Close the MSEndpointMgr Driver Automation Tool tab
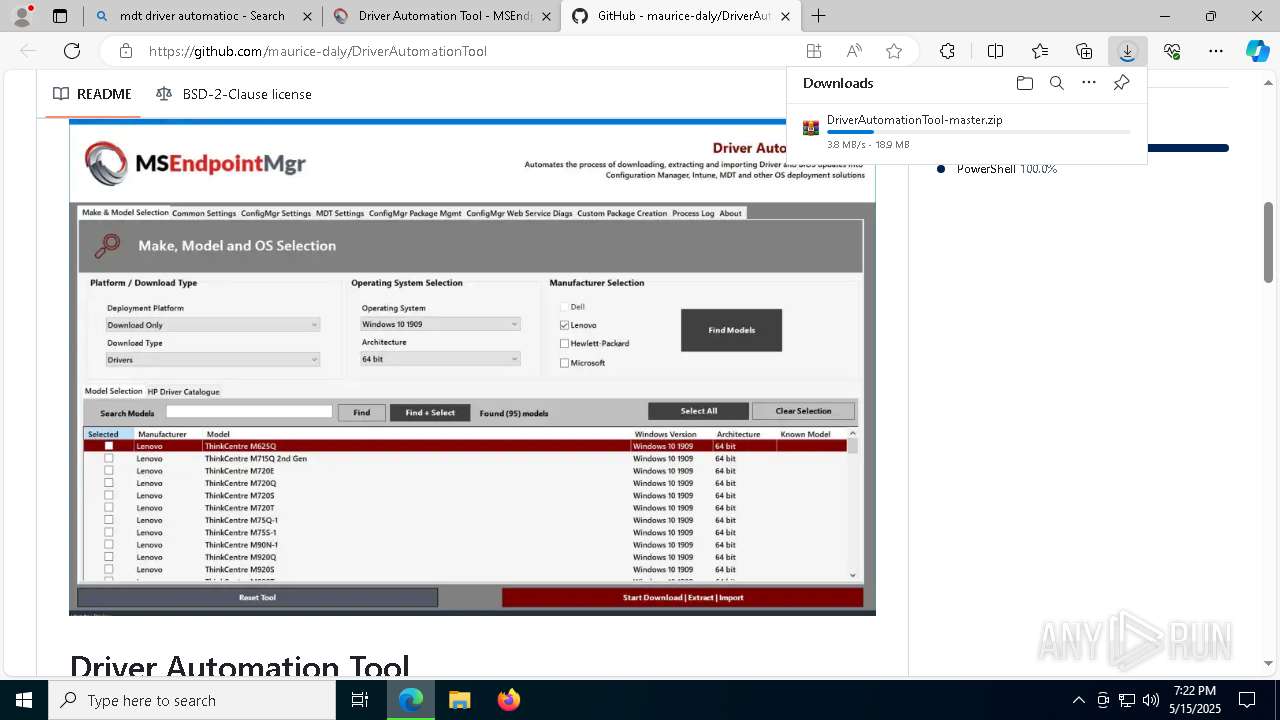The image size is (1280, 720). click(x=546, y=16)
